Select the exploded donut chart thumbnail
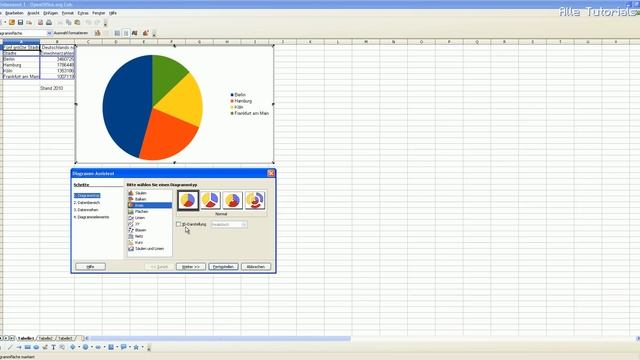This screenshot has width=640, height=360. (x=255, y=200)
